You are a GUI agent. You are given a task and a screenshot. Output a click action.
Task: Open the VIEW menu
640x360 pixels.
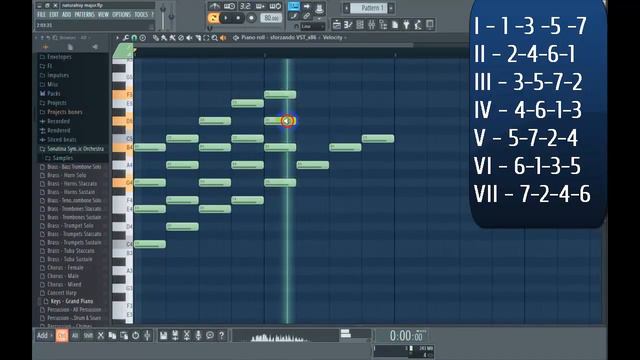pos(103,15)
